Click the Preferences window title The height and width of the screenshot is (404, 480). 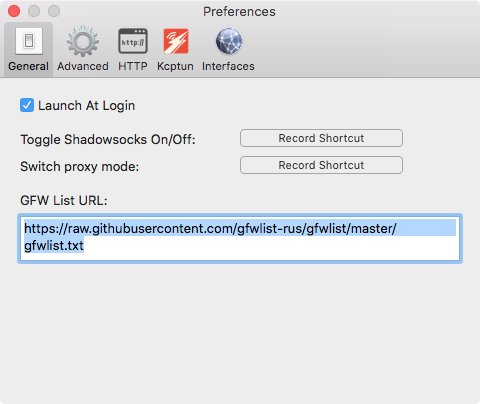(239, 12)
